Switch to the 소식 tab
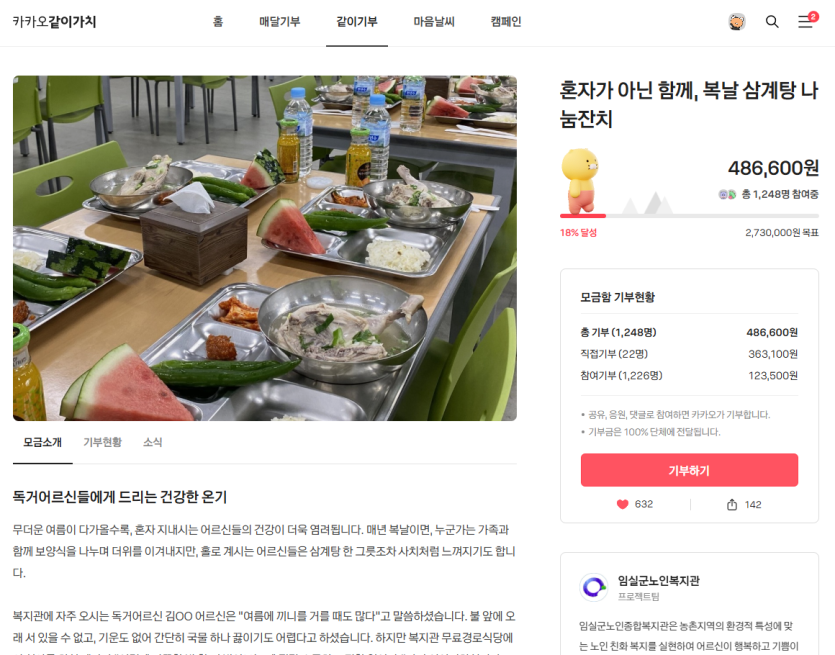 tap(152, 442)
